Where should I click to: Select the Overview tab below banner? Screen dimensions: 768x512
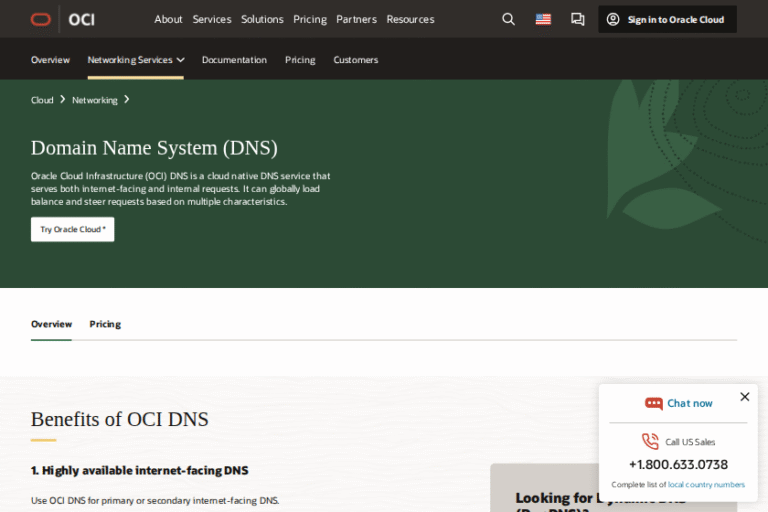[51, 324]
